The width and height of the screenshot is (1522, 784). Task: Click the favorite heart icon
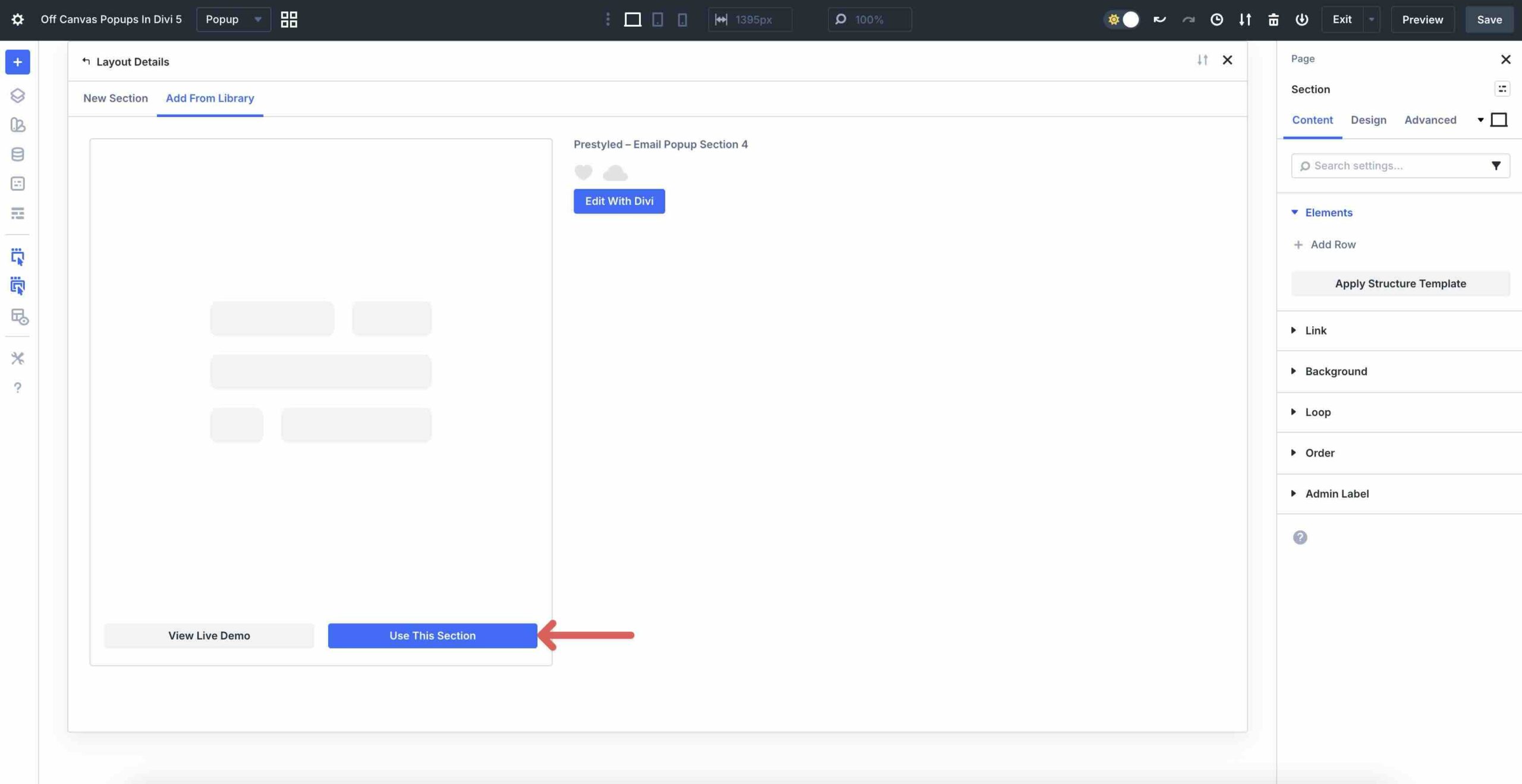pos(583,172)
